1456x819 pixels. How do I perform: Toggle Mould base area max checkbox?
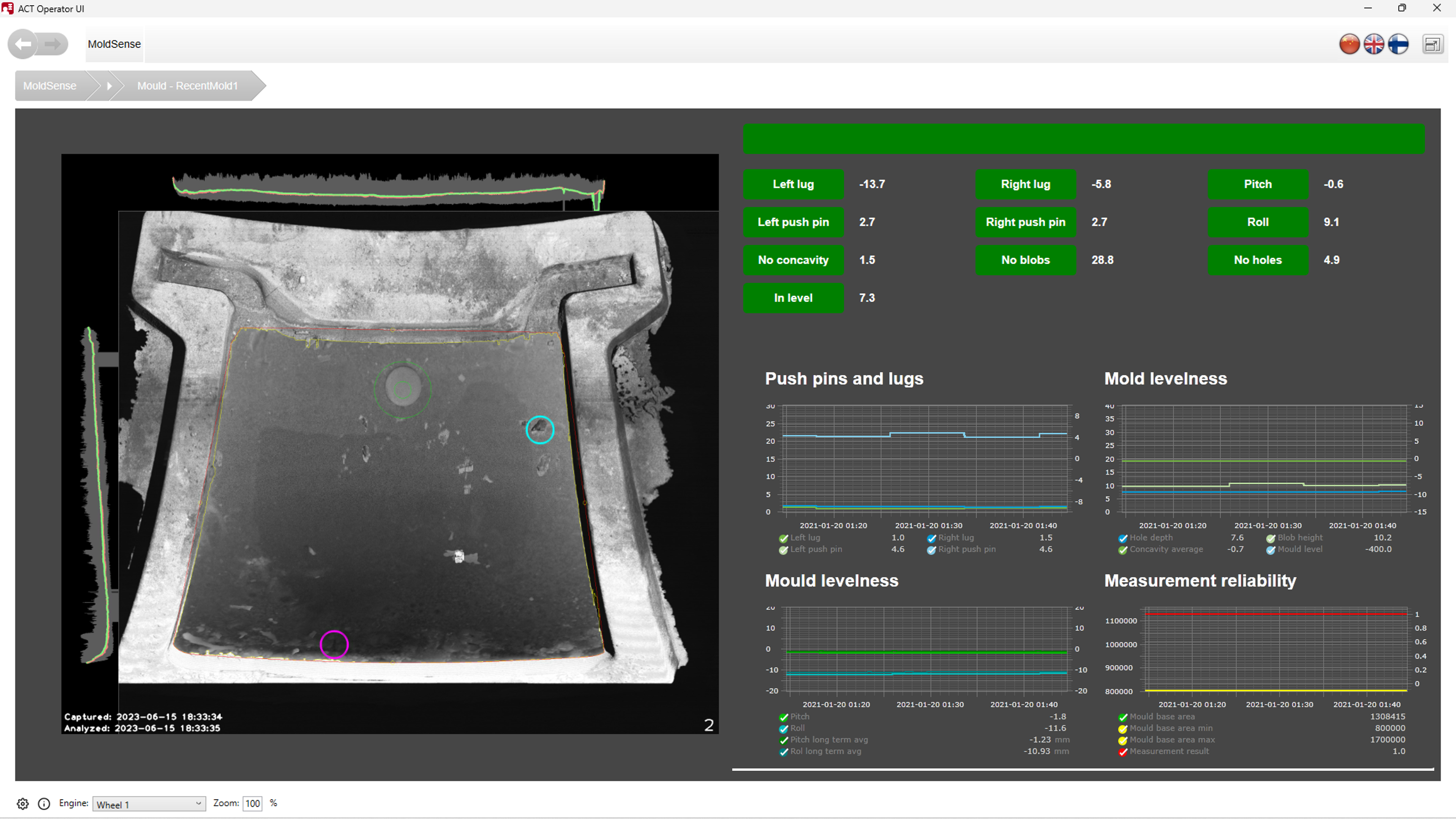click(1123, 740)
